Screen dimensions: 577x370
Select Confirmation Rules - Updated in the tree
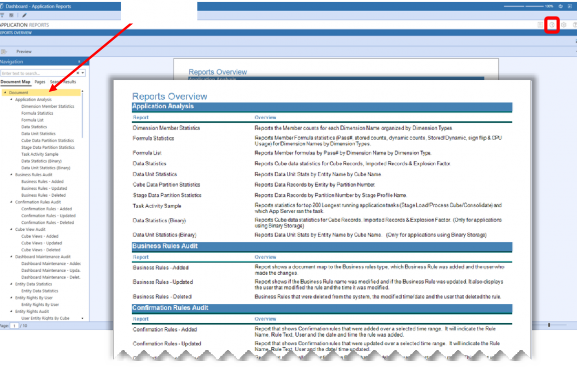[48, 215]
